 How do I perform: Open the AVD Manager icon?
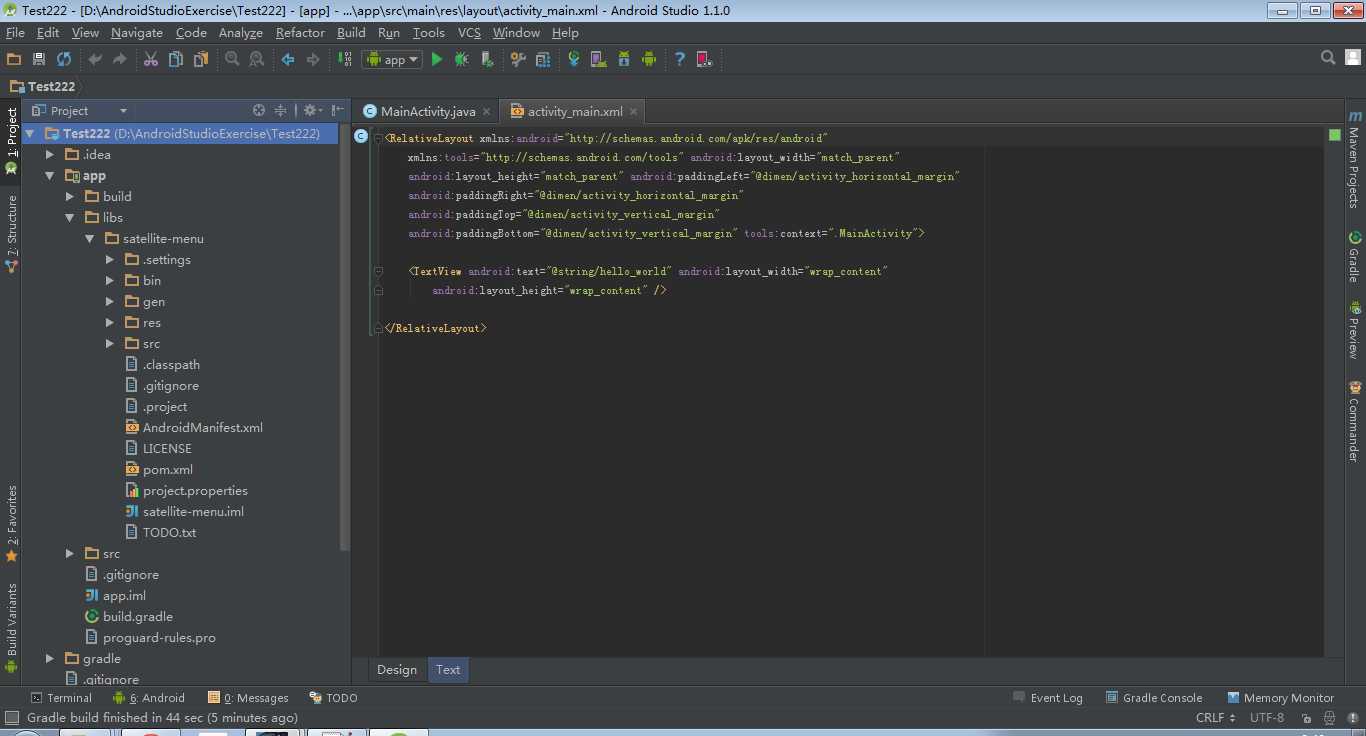point(599,59)
